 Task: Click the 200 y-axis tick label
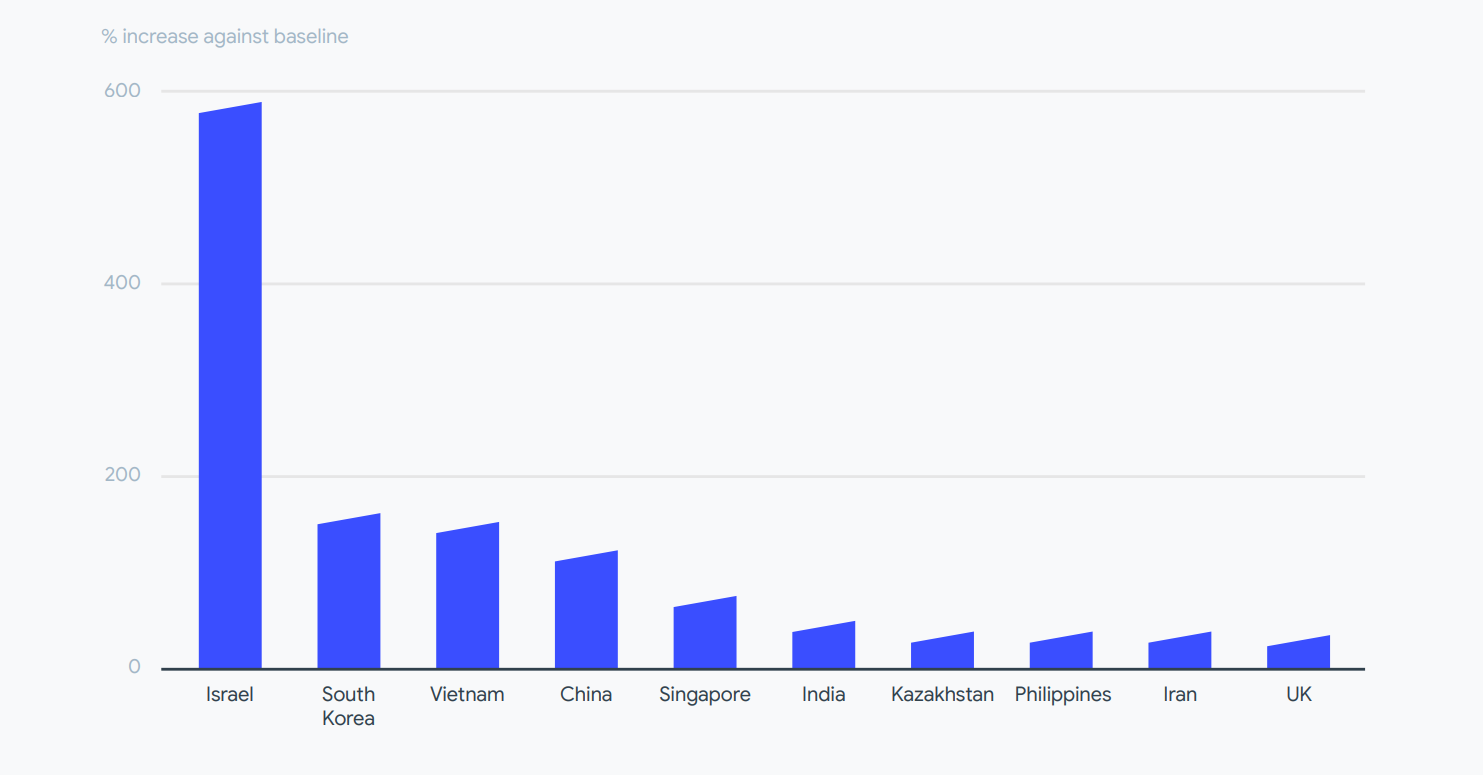point(122,475)
